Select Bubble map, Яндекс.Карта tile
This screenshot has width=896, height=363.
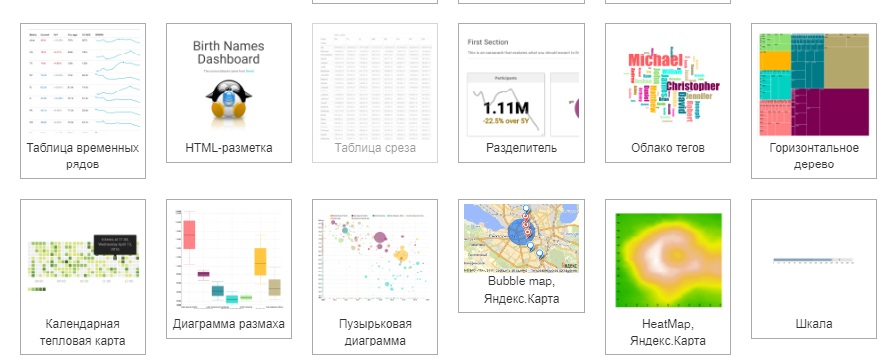click(x=521, y=256)
